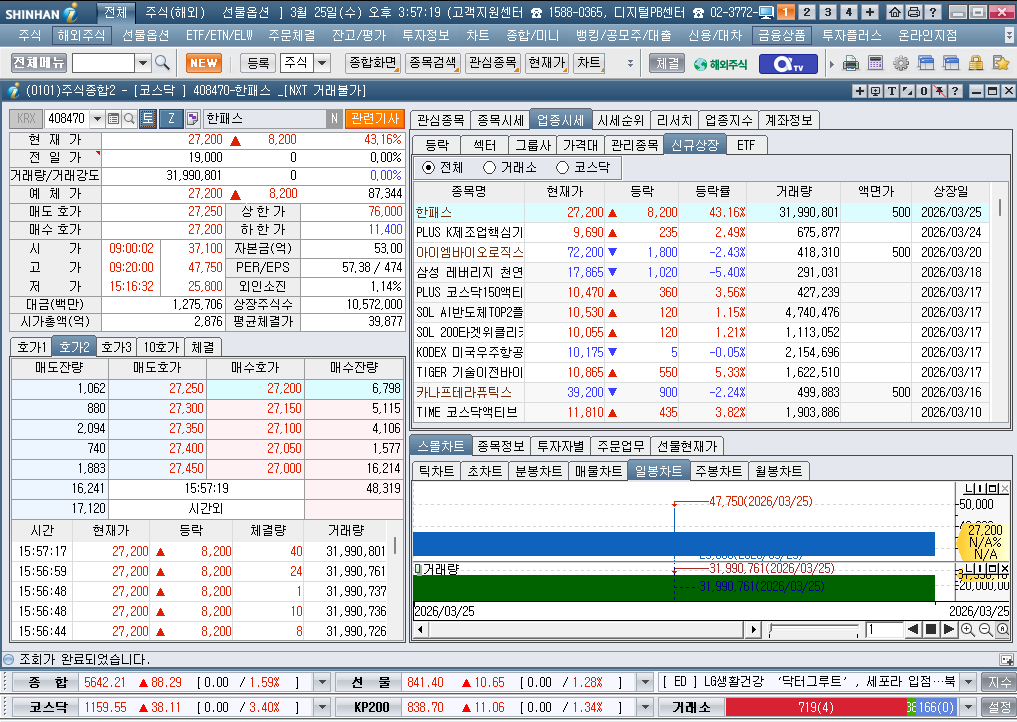
Task: Reset chart zoom with A magnifier
Action: (1002, 629)
